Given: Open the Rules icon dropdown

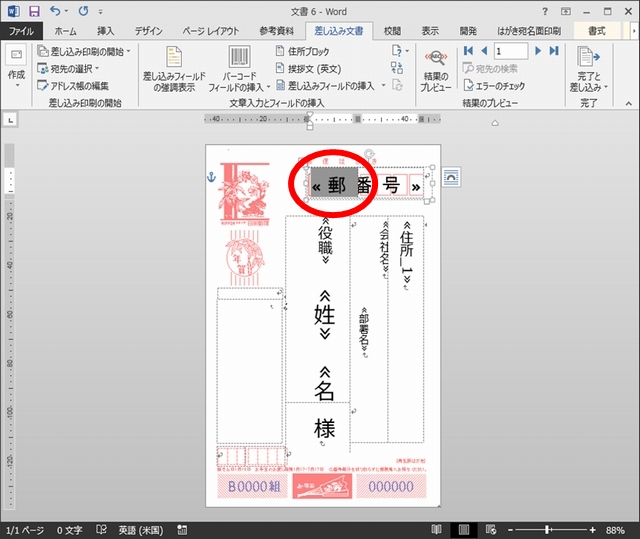Looking at the screenshot, I should 400,51.
